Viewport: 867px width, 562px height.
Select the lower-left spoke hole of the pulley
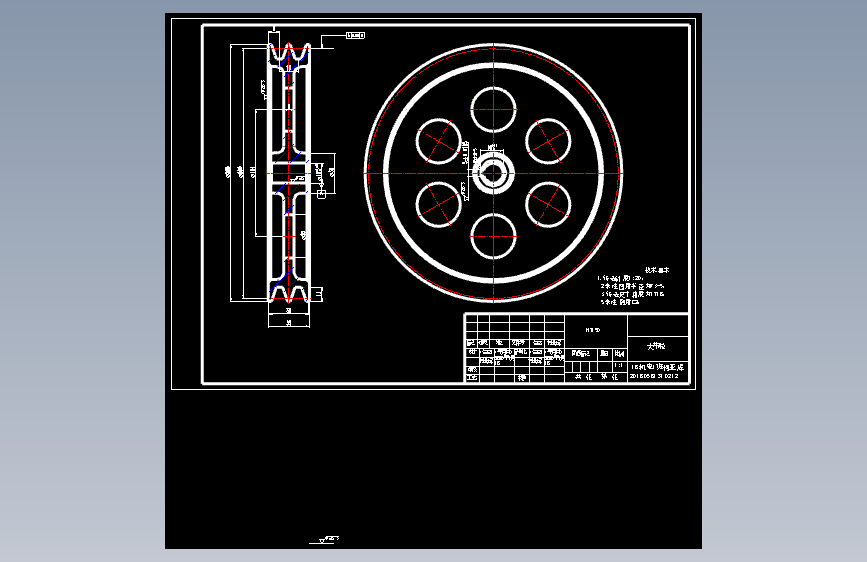tap(438, 205)
